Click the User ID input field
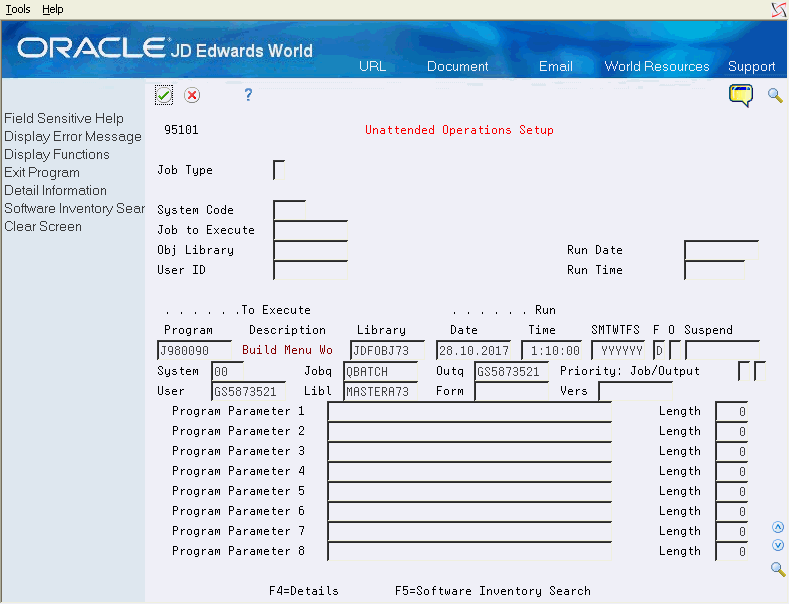 tap(310, 270)
